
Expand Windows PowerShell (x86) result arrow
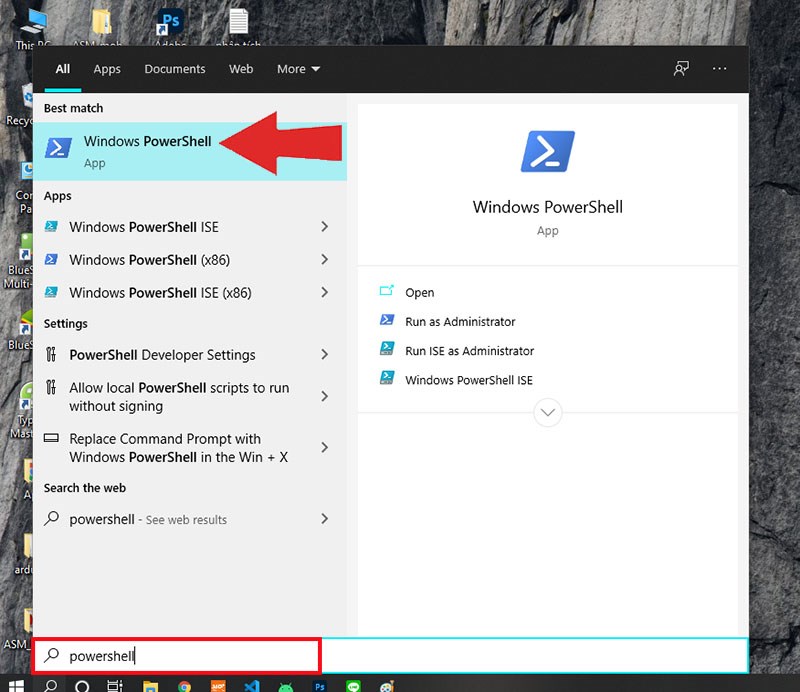coord(324,259)
